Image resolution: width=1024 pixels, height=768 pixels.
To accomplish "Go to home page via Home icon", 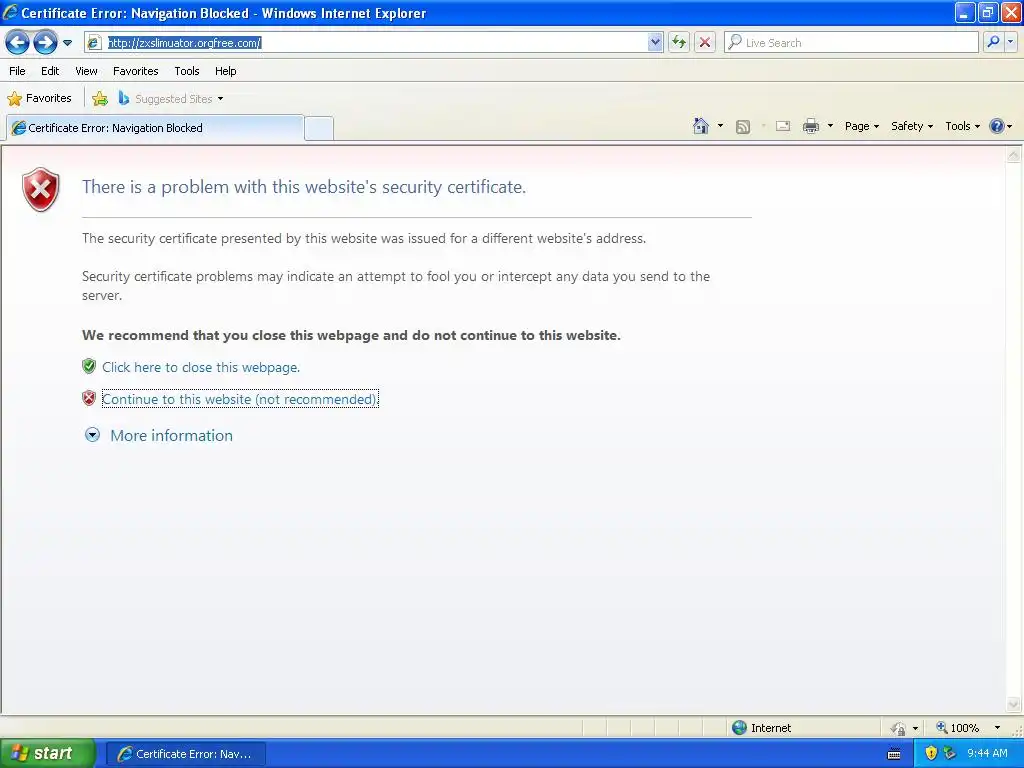I will [701, 126].
